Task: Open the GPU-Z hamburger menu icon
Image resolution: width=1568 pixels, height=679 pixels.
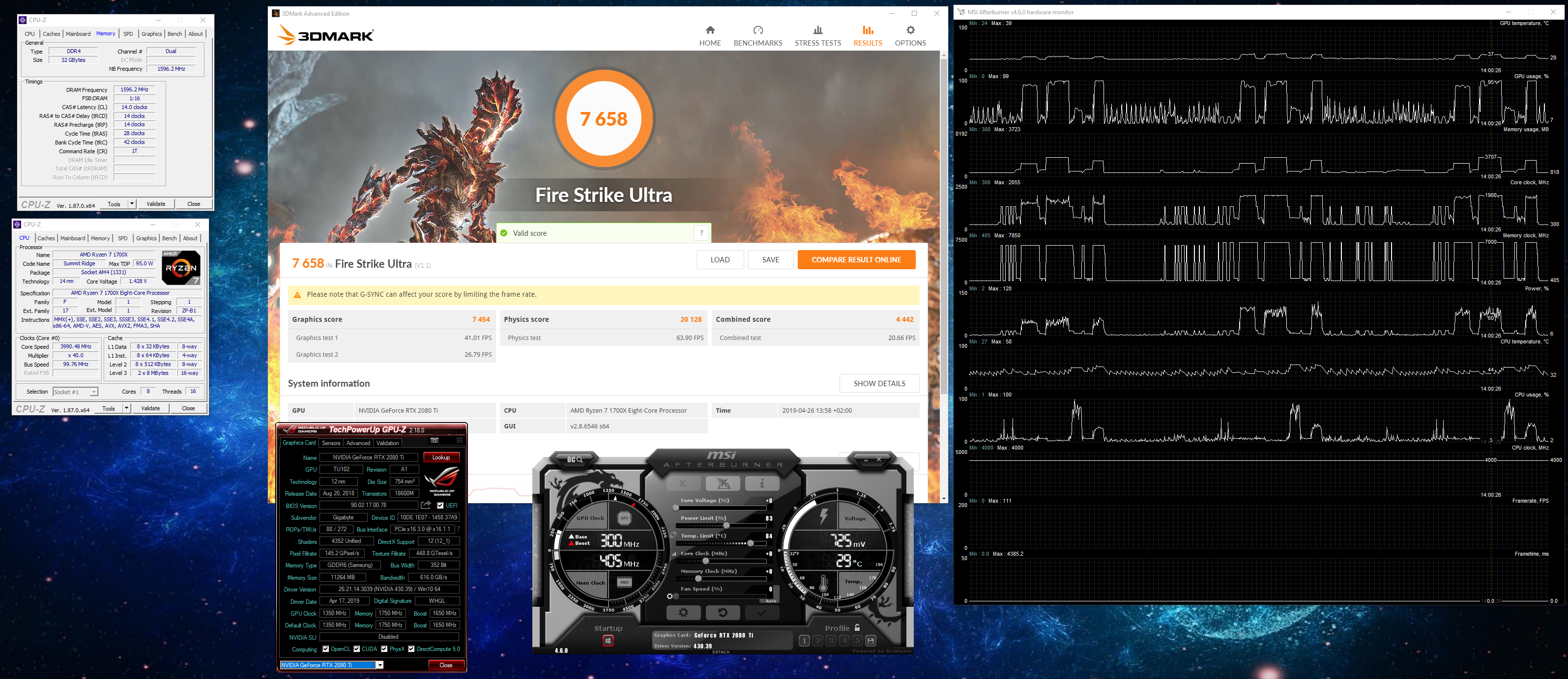Action: (460, 441)
